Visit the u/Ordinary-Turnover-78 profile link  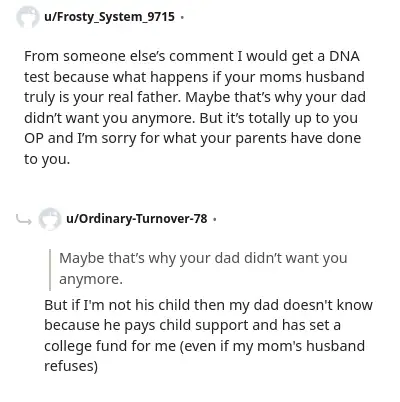pos(137,219)
